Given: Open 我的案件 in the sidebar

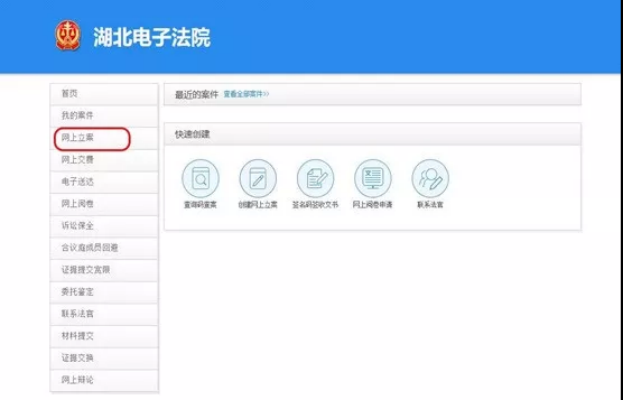Looking at the screenshot, I should [x=104, y=116].
